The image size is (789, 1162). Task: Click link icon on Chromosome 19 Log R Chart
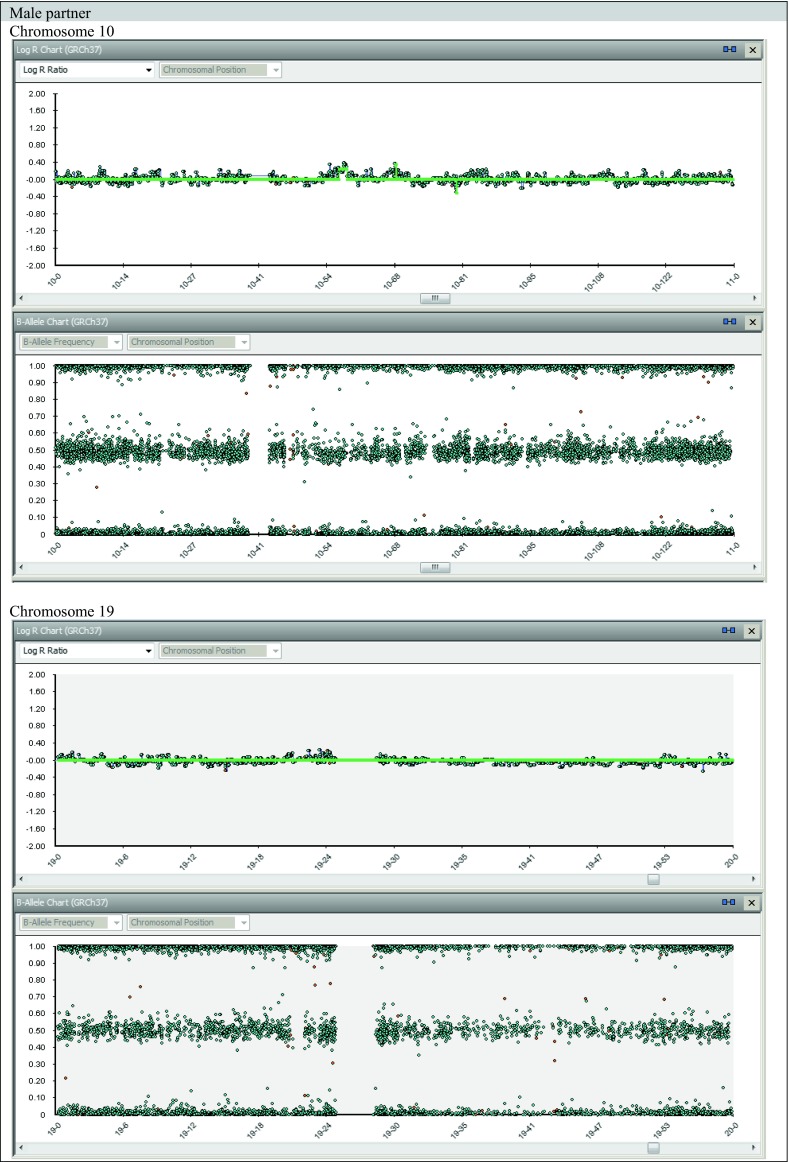tap(729, 631)
